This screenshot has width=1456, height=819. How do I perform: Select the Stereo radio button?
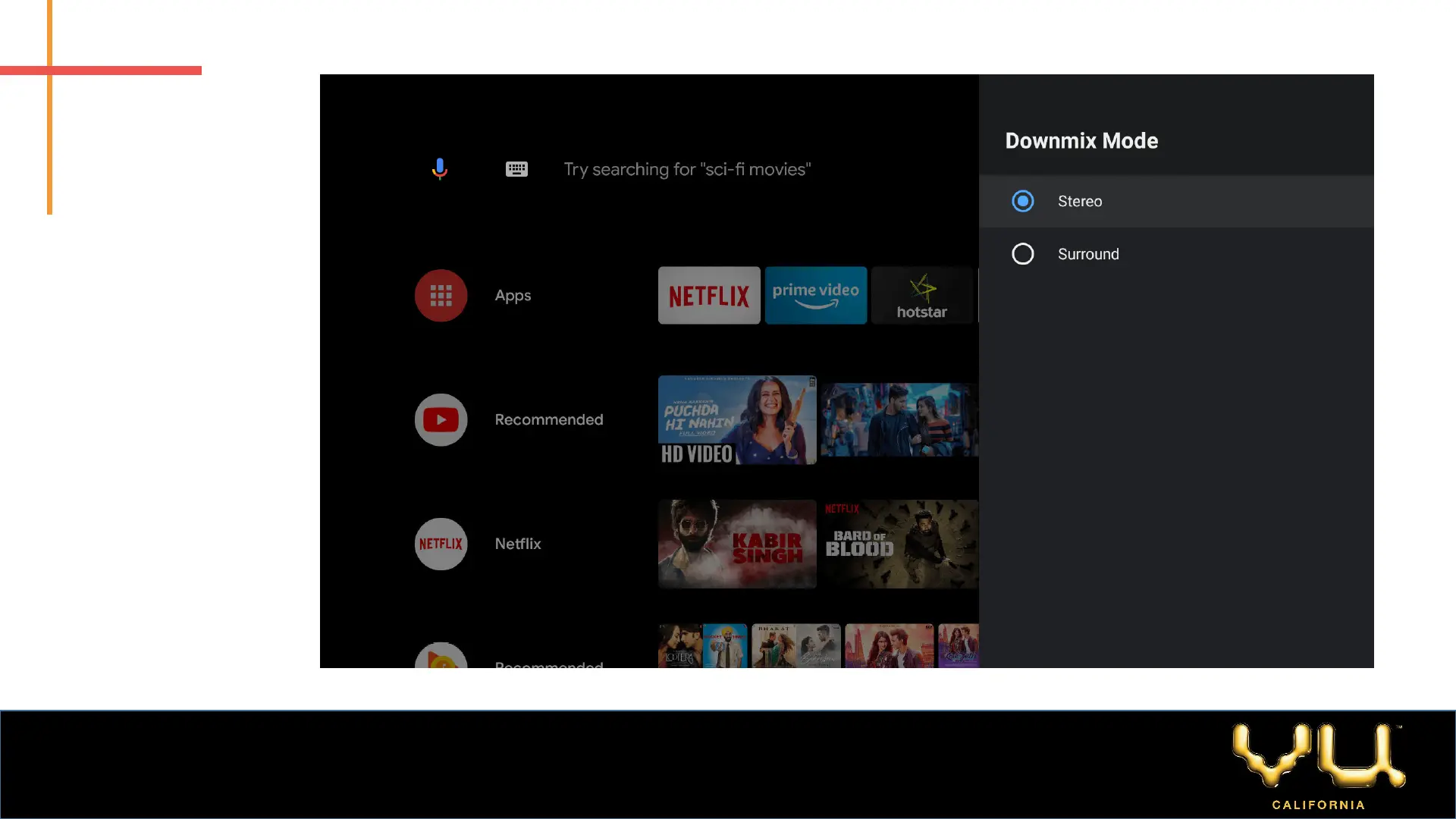click(x=1022, y=201)
